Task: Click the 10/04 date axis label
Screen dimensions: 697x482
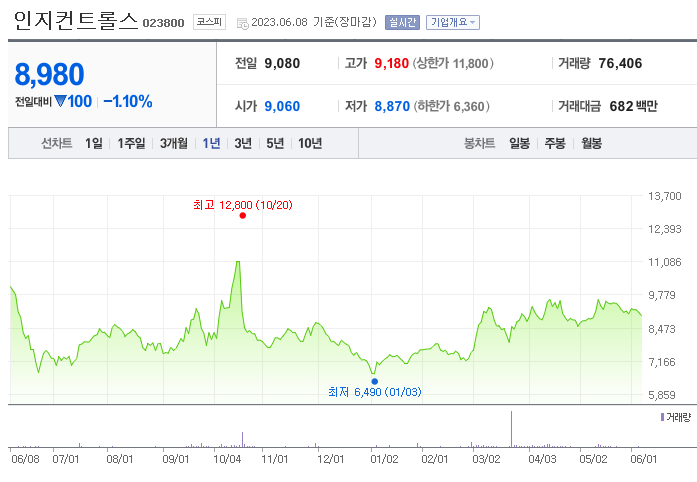Action: coord(227,459)
